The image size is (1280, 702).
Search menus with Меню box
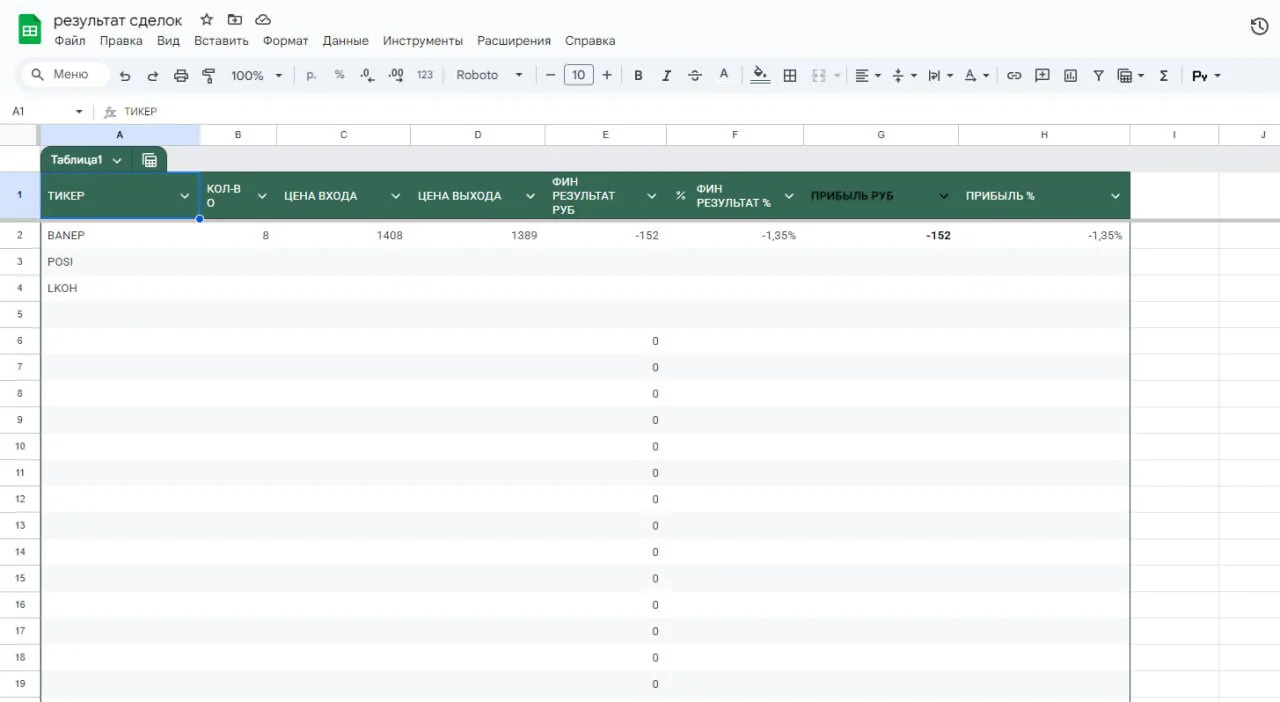65,74
